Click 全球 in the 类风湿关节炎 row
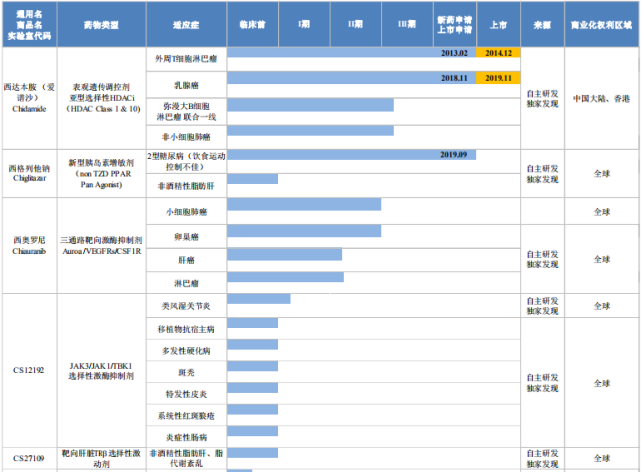Viewport: 641px width, 472px height. [602, 306]
